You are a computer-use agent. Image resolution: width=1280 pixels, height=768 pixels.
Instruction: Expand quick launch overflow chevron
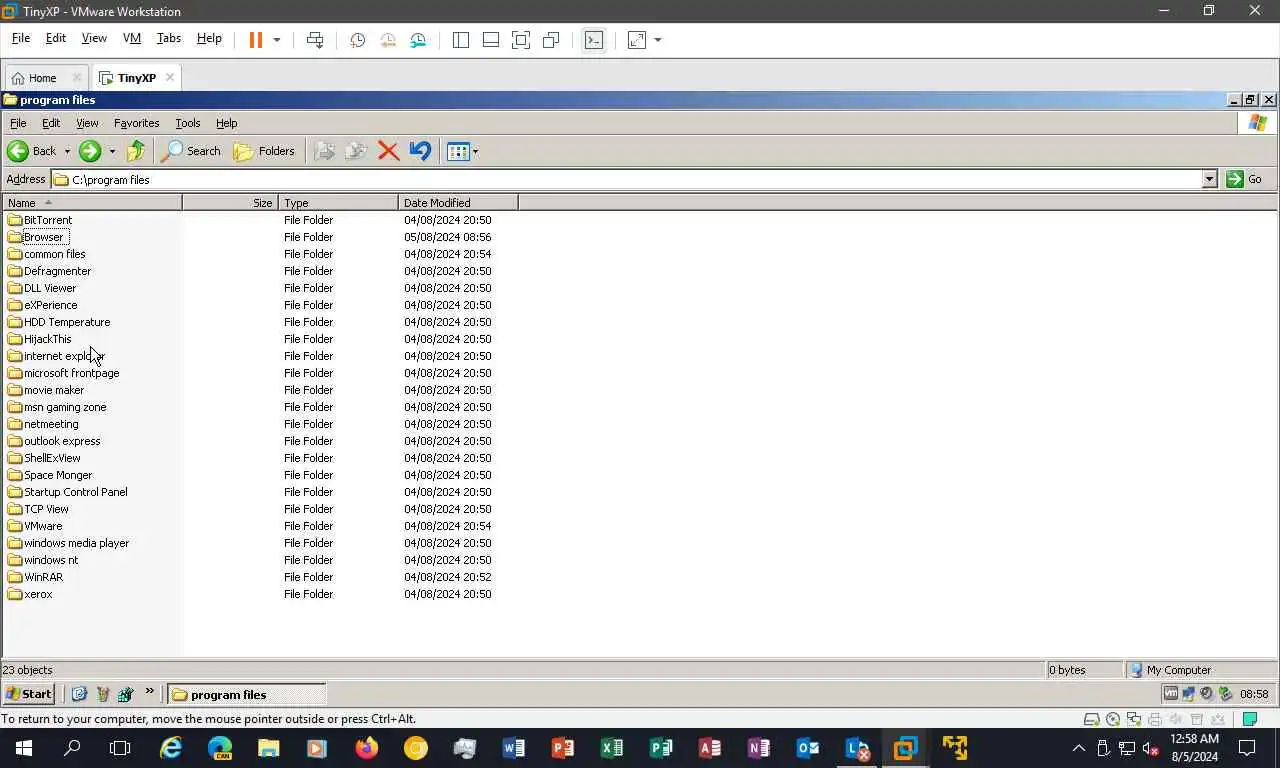pyautogui.click(x=150, y=691)
